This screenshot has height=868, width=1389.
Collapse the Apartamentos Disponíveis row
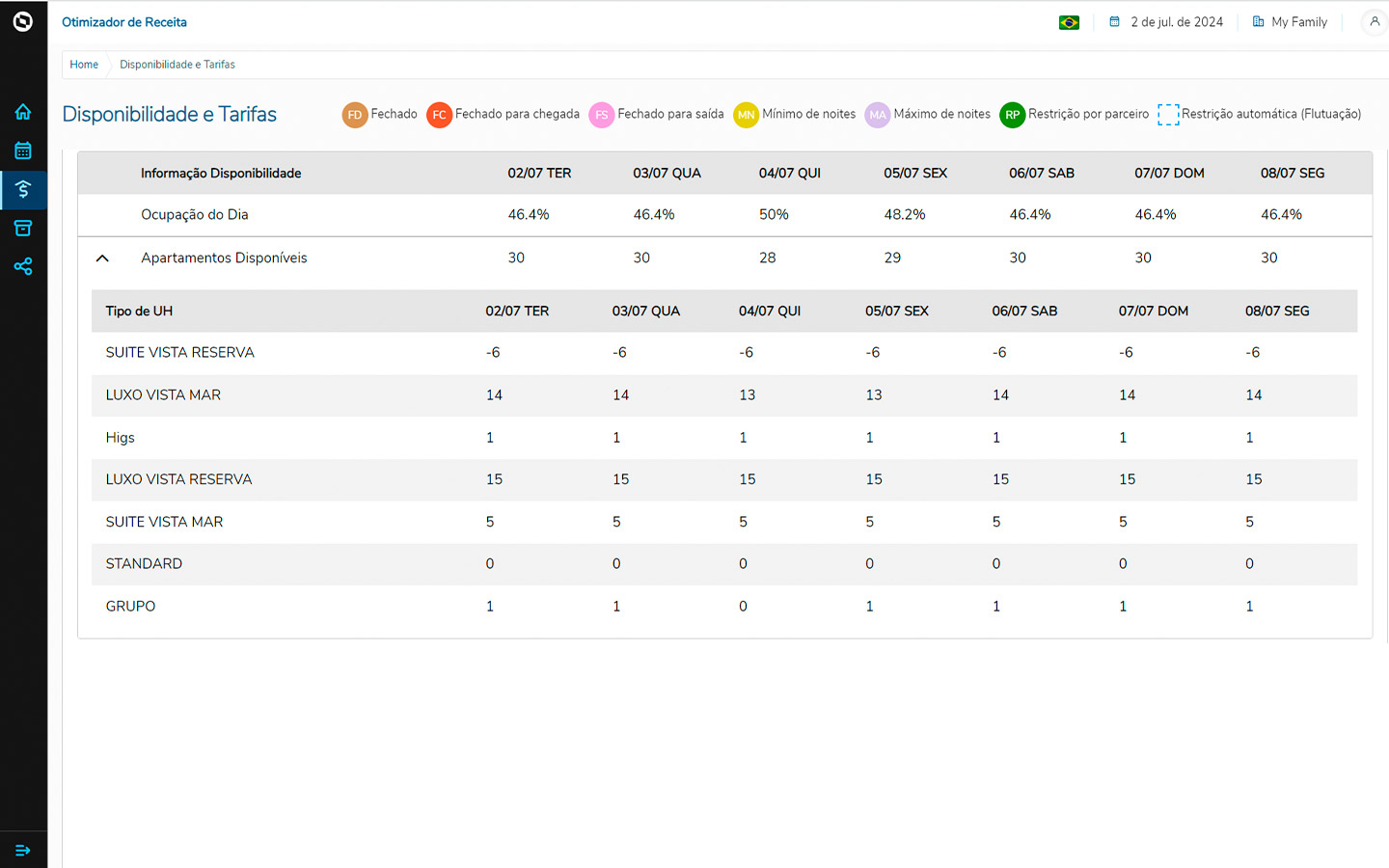[102, 258]
